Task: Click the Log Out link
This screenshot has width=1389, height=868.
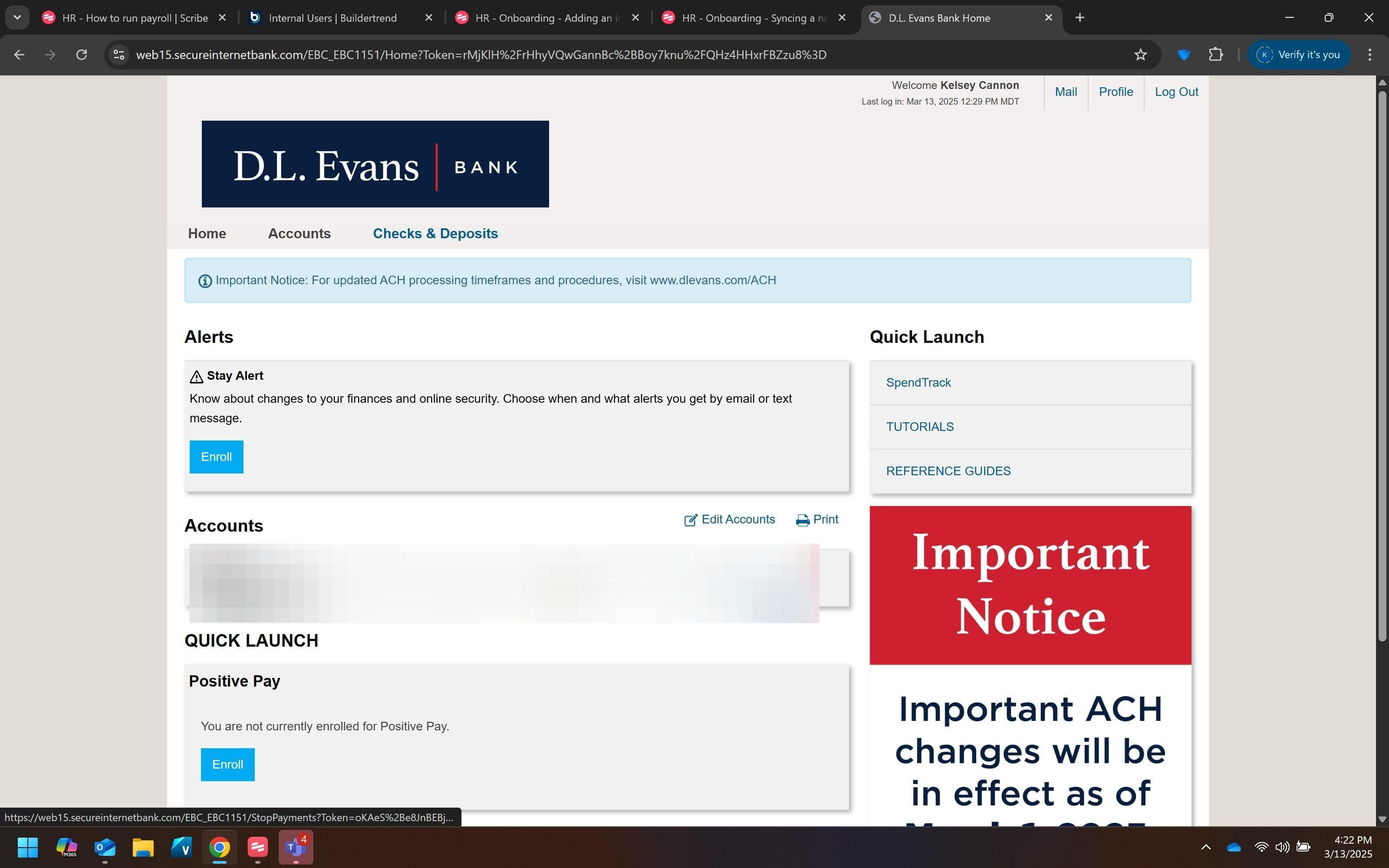Action: [1176, 92]
